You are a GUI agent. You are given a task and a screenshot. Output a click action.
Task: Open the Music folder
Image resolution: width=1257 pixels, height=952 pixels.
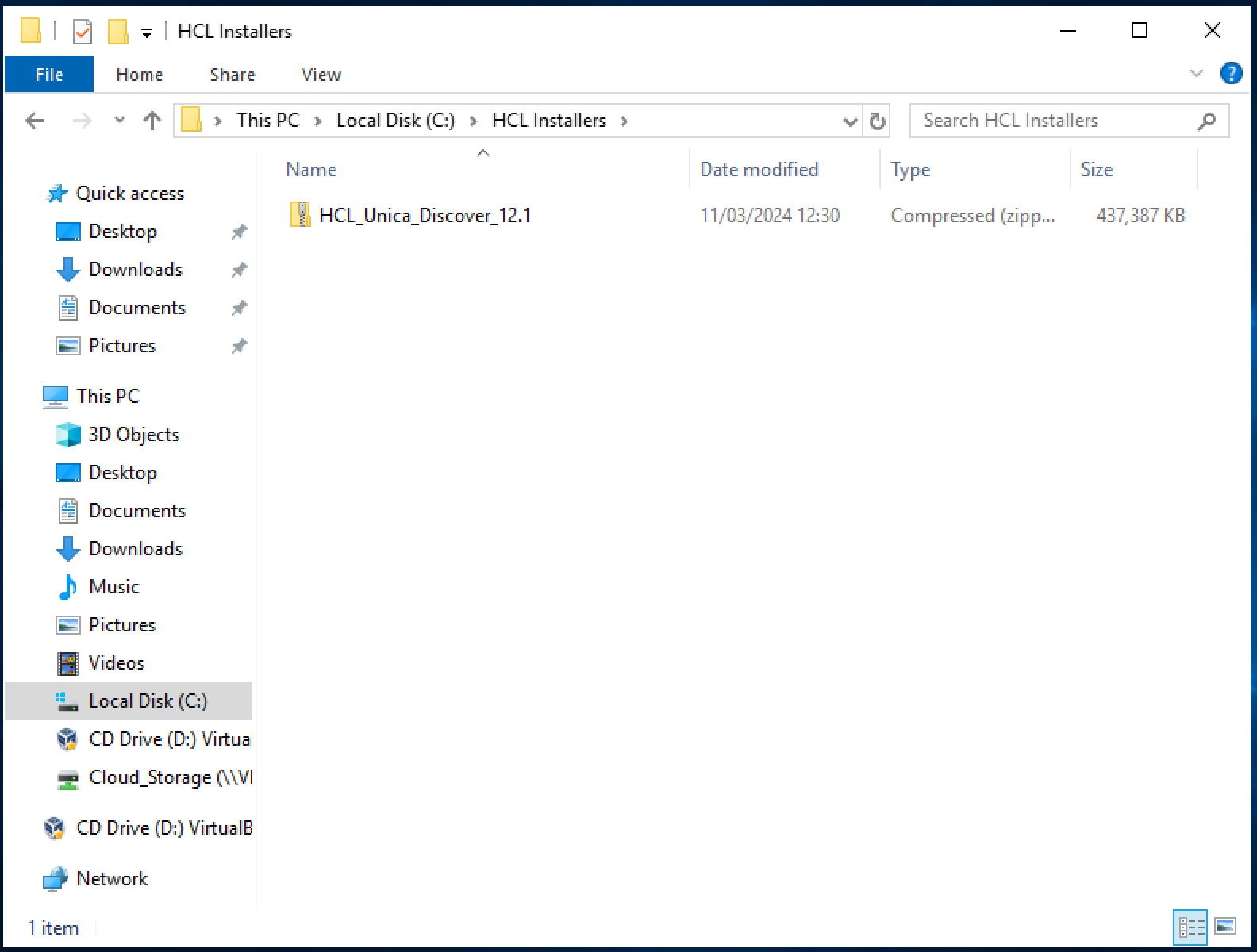114,587
